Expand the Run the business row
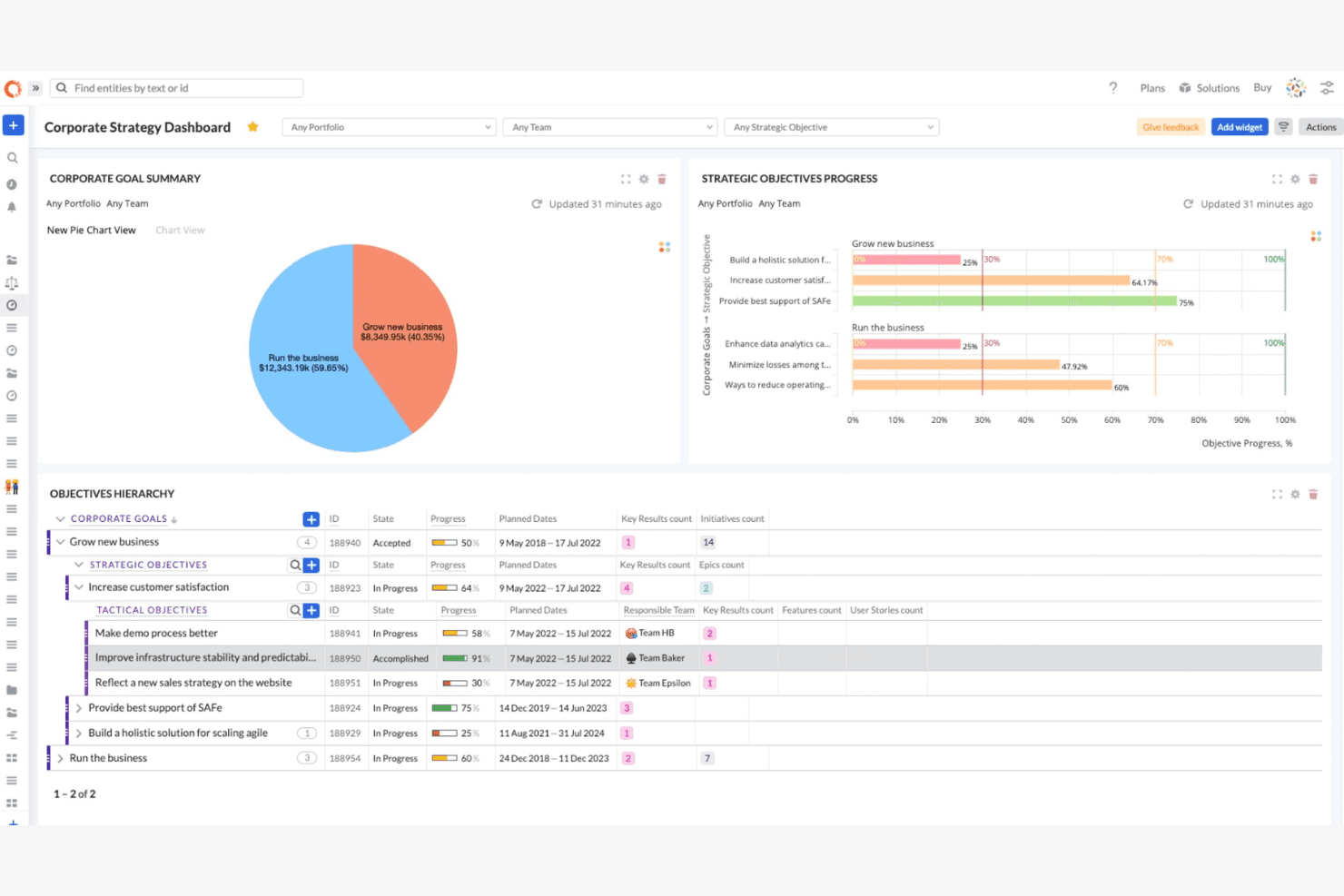 pyautogui.click(x=60, y=758)
